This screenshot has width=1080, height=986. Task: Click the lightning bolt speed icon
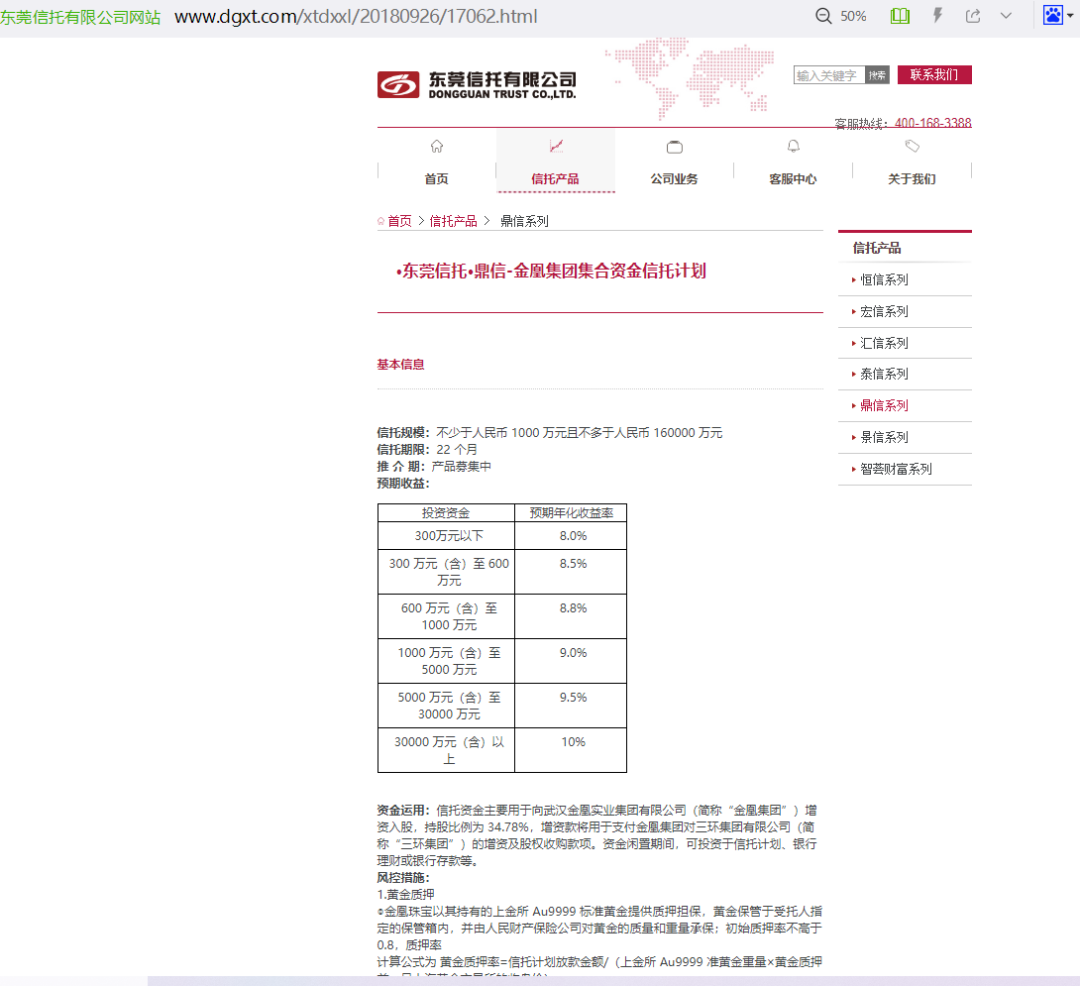click(937, 15)
